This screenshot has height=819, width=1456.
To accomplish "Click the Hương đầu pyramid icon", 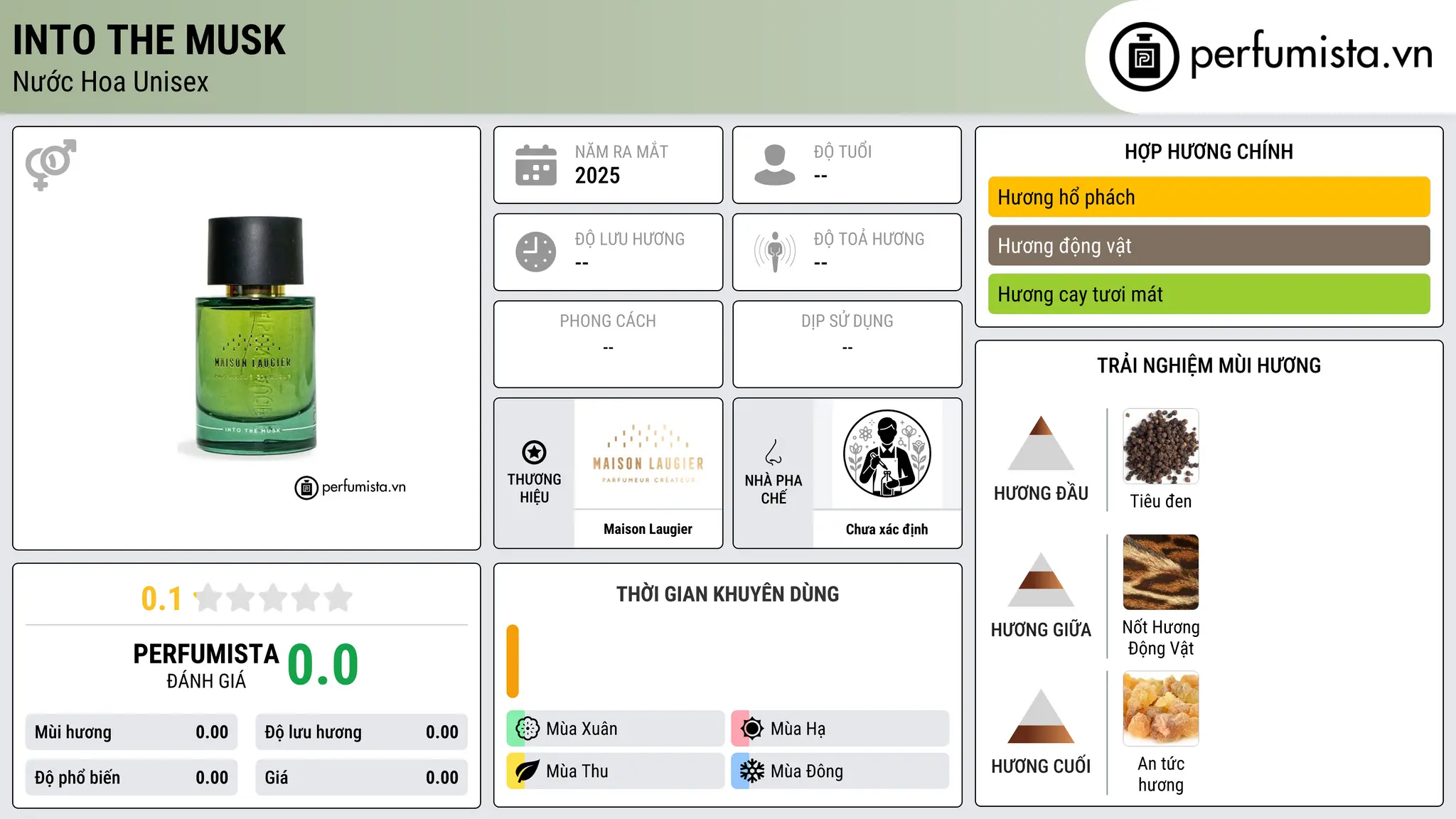I will pyautogui.click(x=1041, y=443).
